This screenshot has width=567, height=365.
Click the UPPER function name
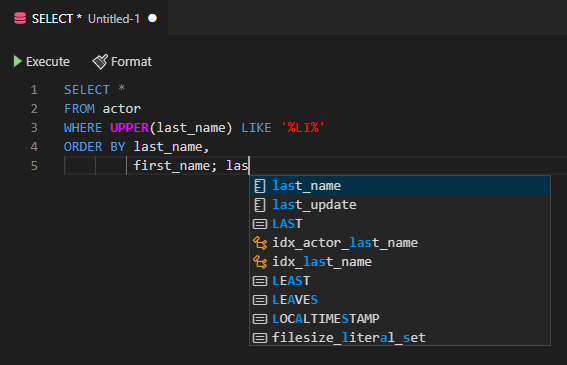click(129, 128)
